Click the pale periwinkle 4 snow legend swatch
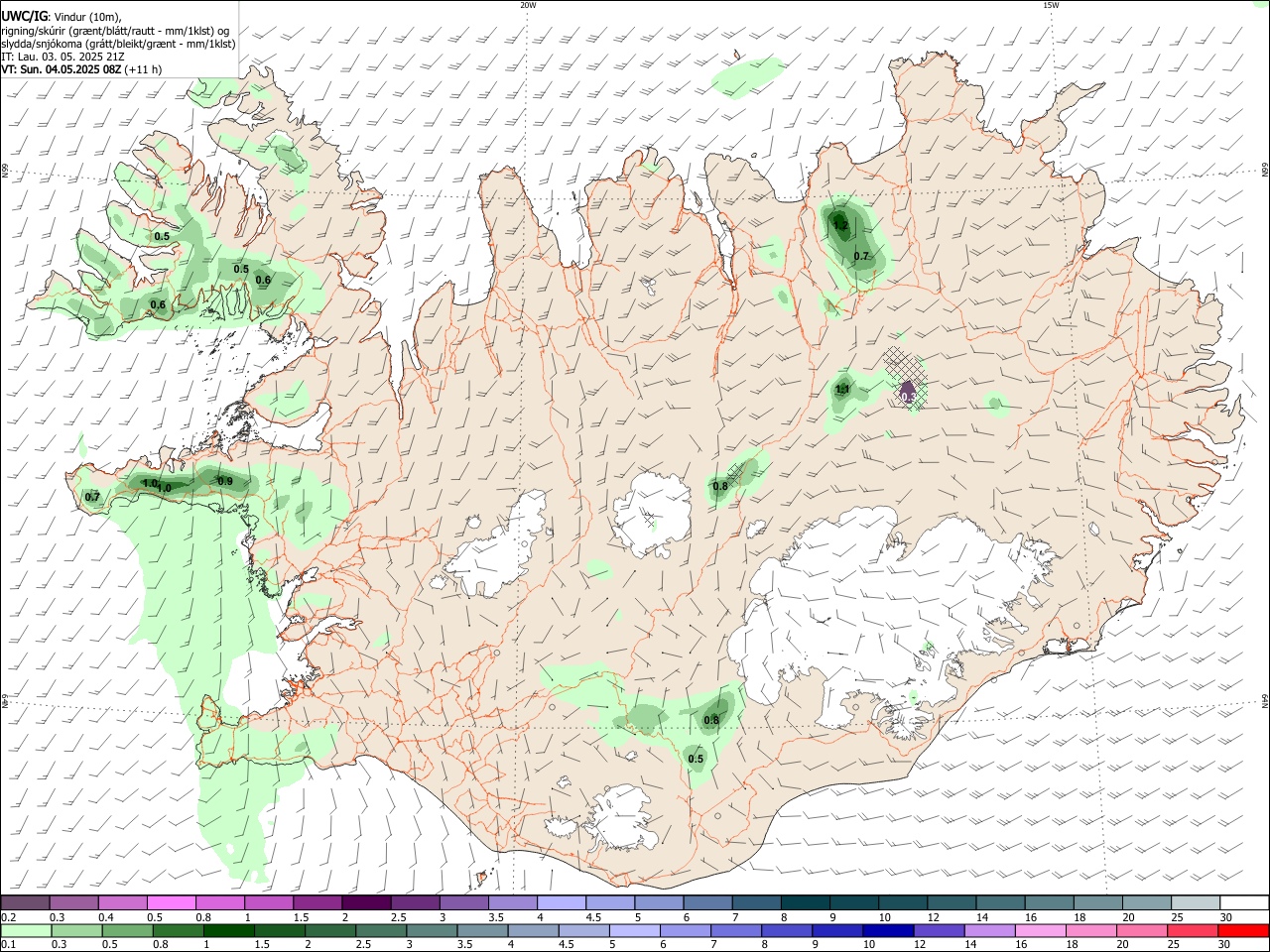Image resolution: width=1270 pixels, height=952 pixels. [x=562, y=902]
